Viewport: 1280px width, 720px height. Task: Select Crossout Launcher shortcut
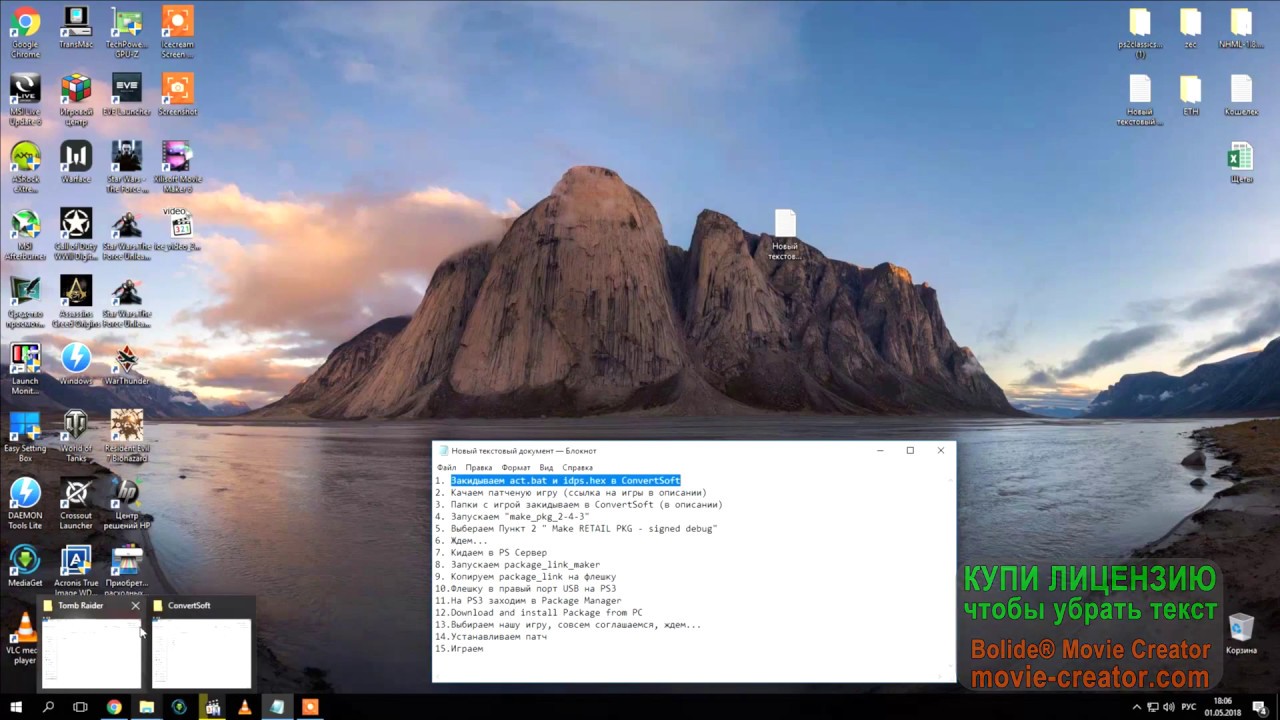(x=76, y=504)
